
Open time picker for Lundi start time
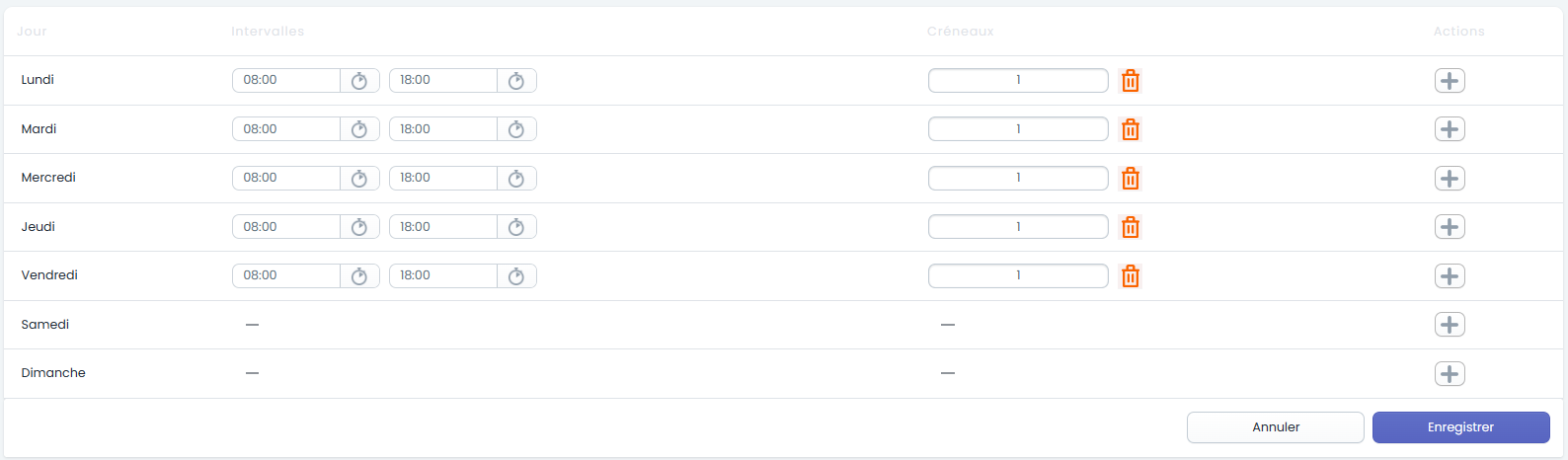359,81
